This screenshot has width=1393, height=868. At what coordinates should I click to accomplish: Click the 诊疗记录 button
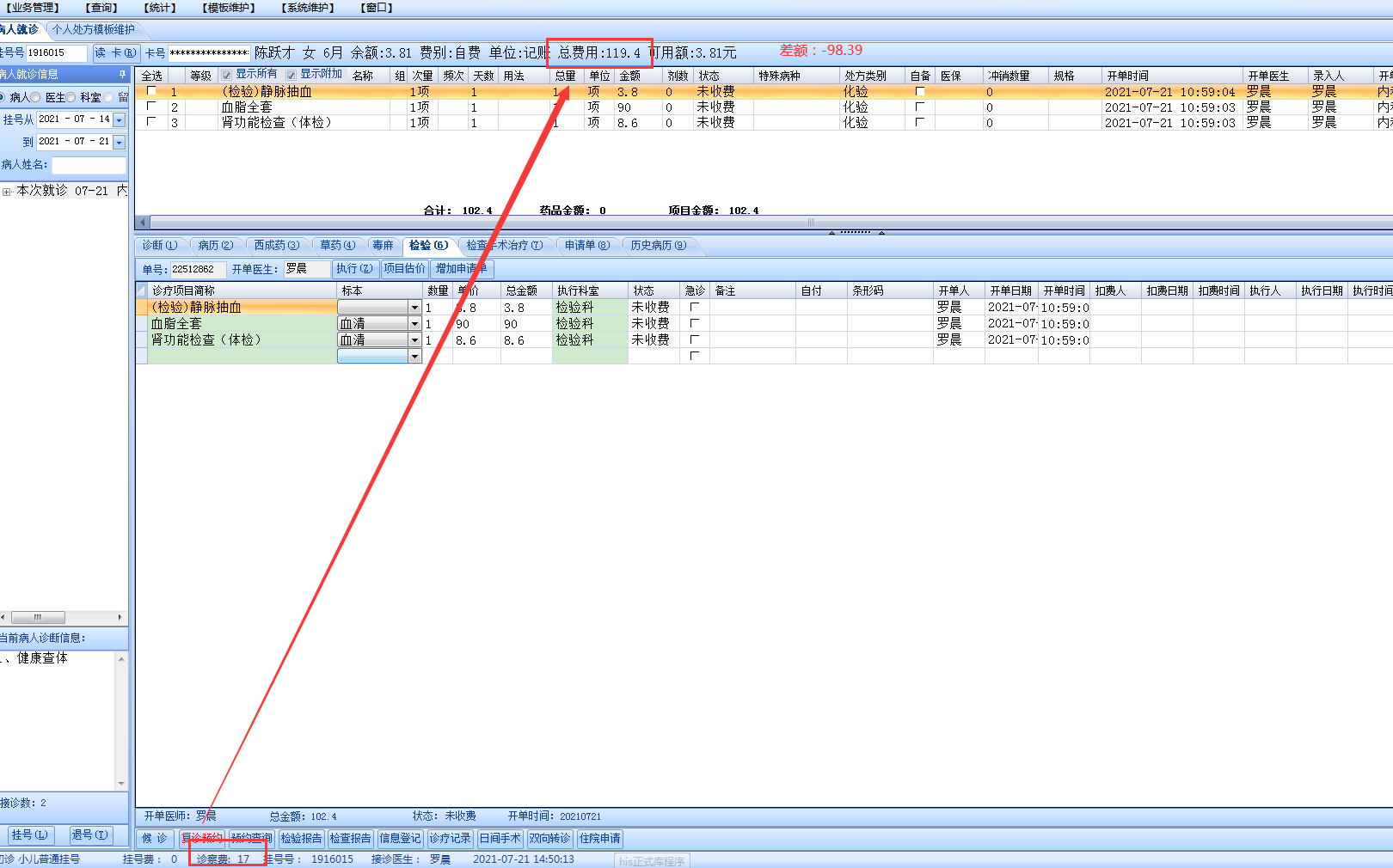[x=451, y=839]
